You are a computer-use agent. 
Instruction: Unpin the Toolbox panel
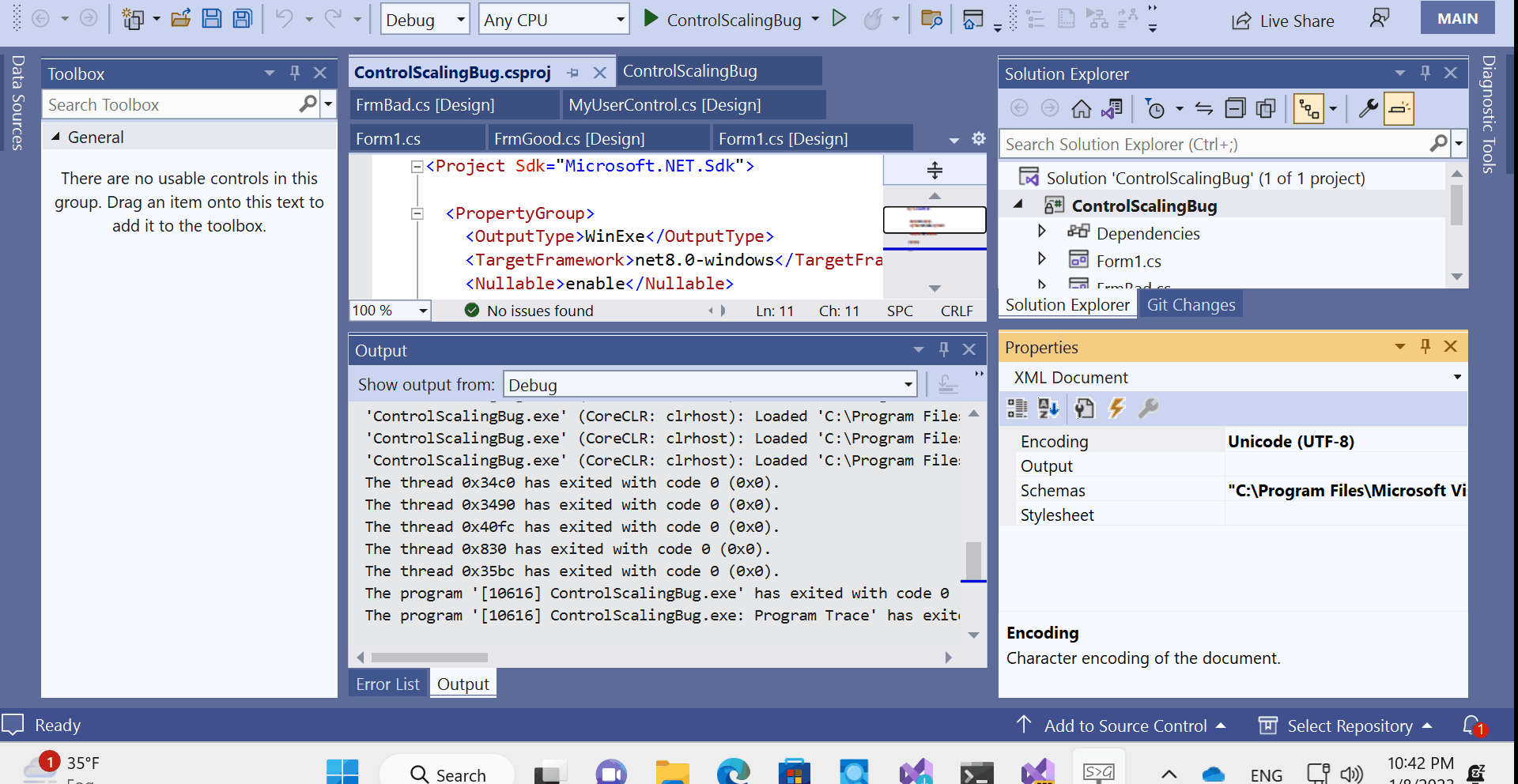click(295, 73)
